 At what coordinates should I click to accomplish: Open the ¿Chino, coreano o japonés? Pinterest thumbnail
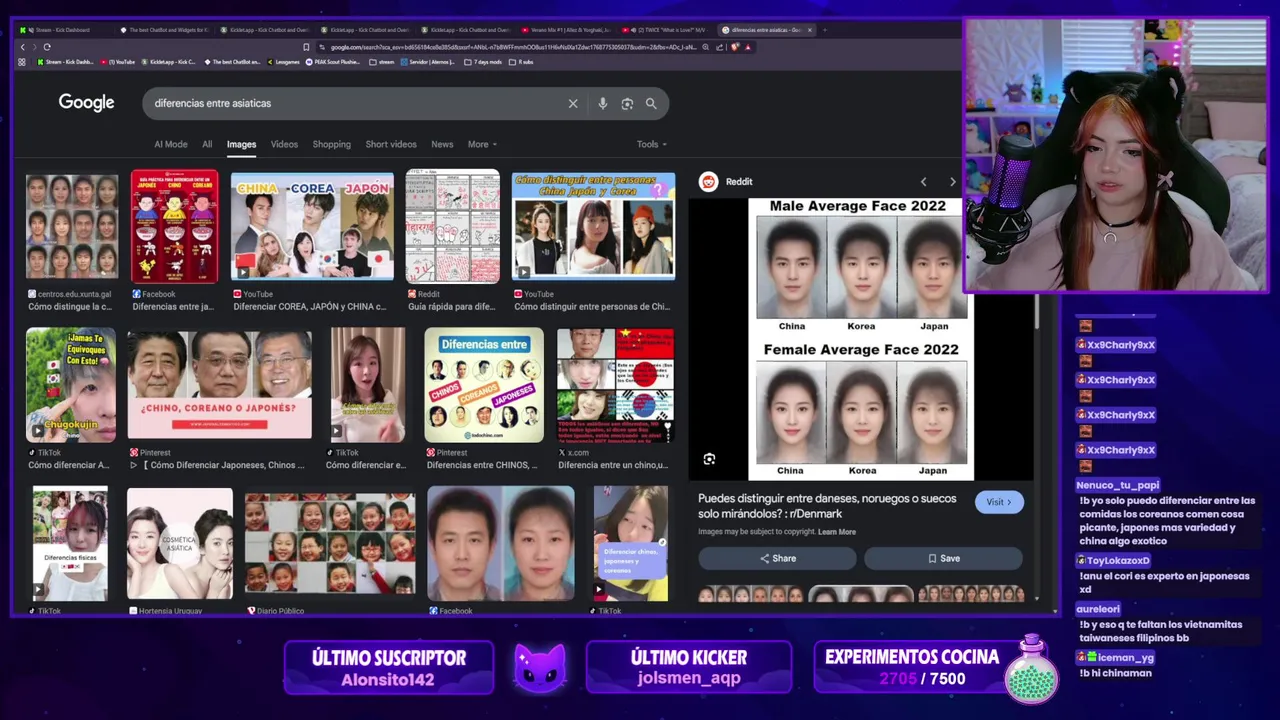(219, 385)
